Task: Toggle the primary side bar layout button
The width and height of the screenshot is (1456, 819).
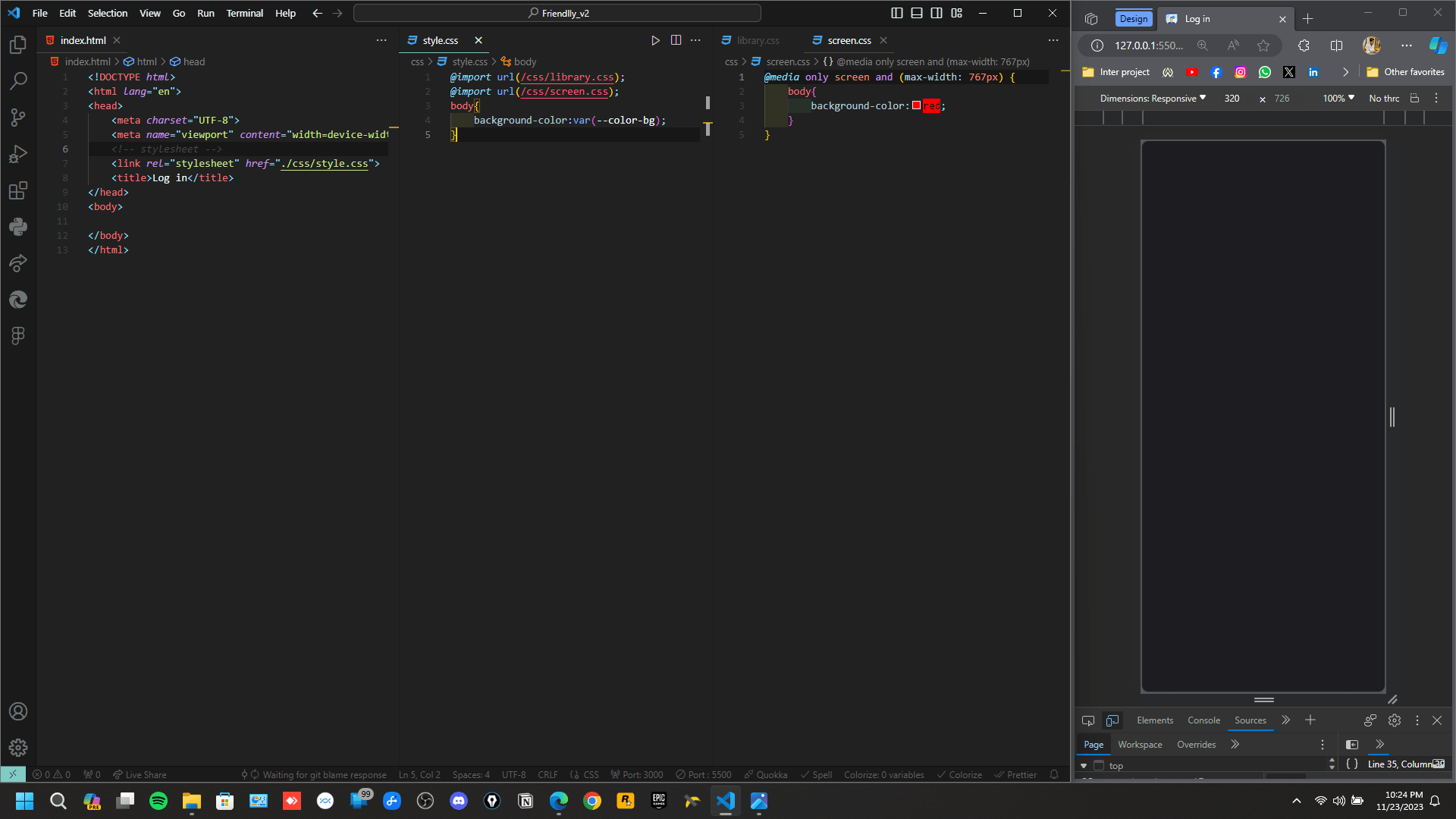Action: coord(897,13)
